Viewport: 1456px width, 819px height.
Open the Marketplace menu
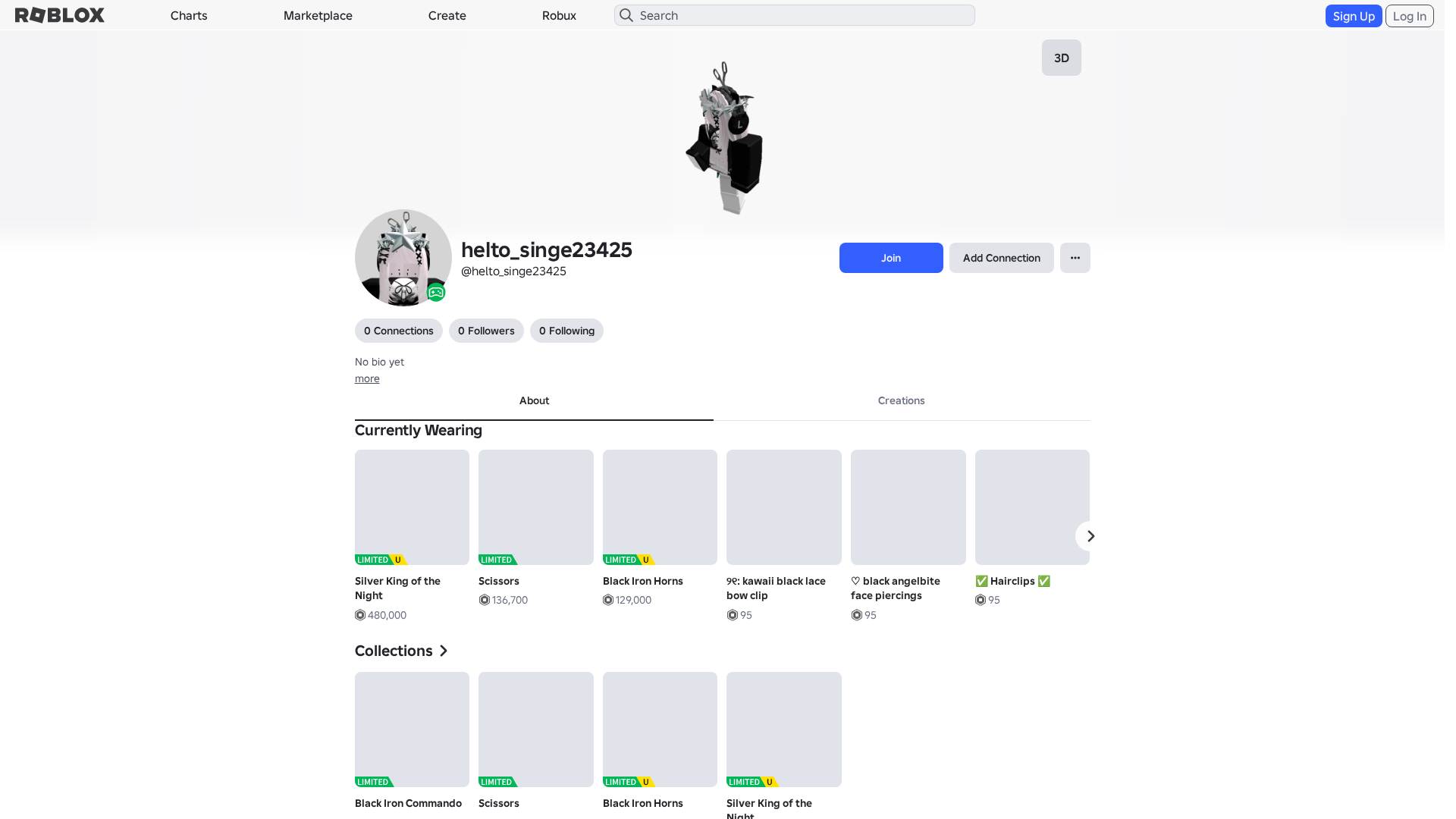(x=318, y=15)
